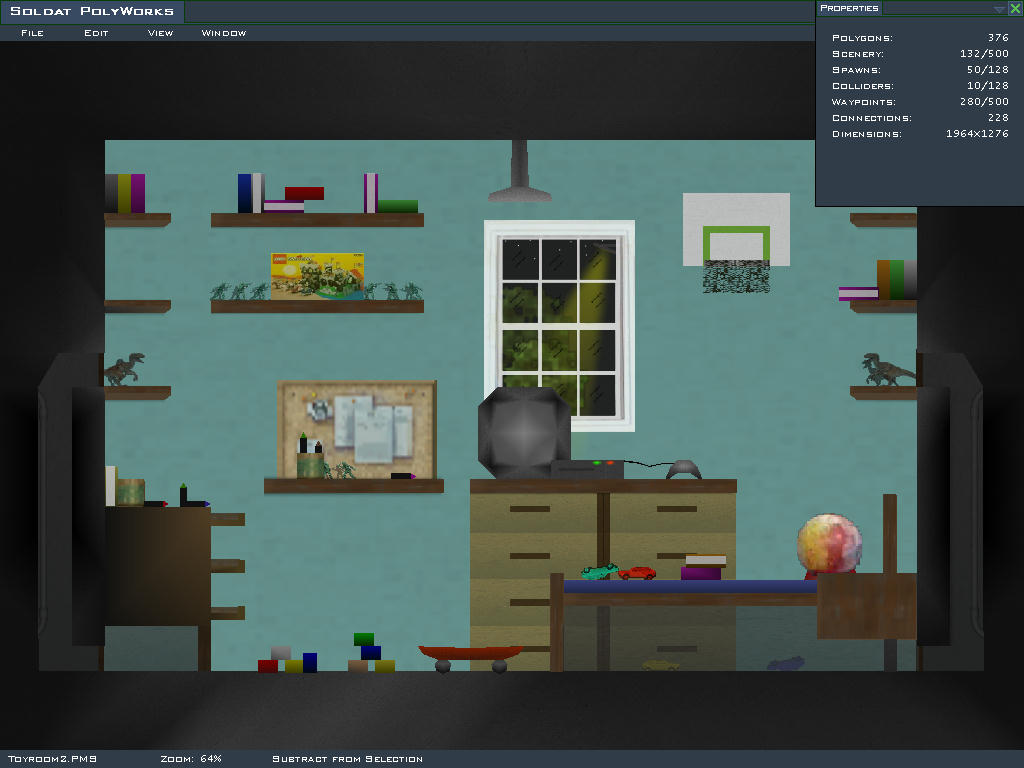Select the cork bulletin board scenery
Screen dimensions: 1024x768
pyautogui.click(x=357, y=428)
